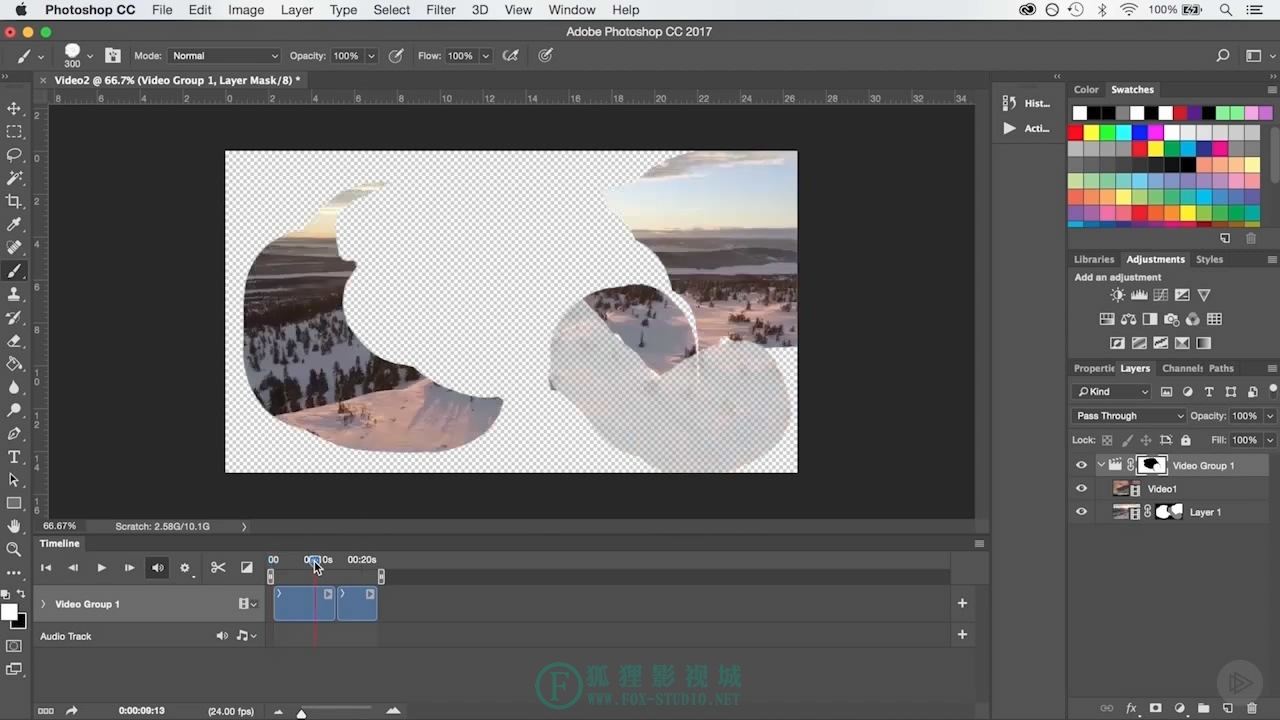Select the Clone Stamp tool

click(x=14, y=294)
